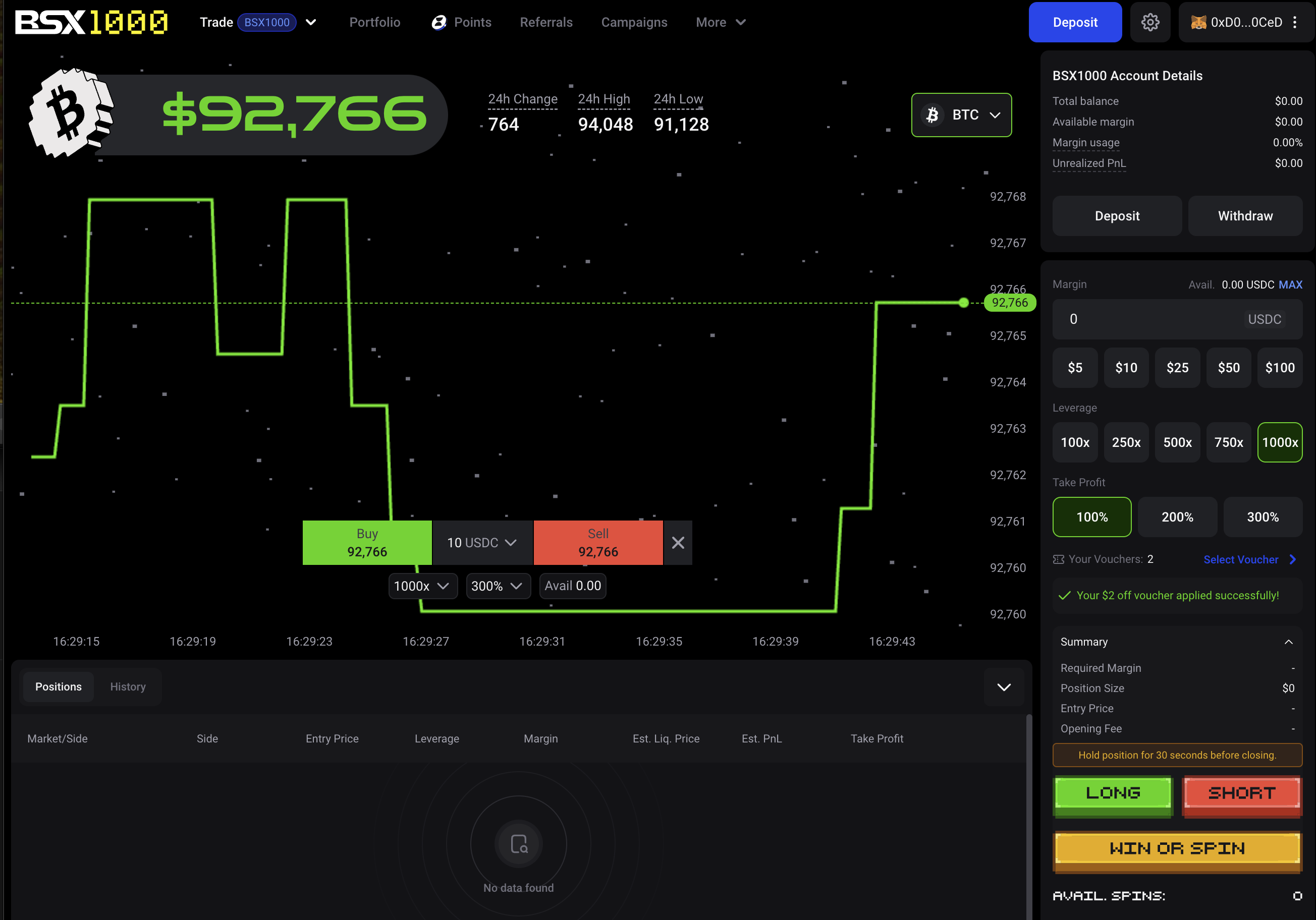Click the Points planet icon
The height and width of the screenshot is (920, 1316).
(438, 22)
